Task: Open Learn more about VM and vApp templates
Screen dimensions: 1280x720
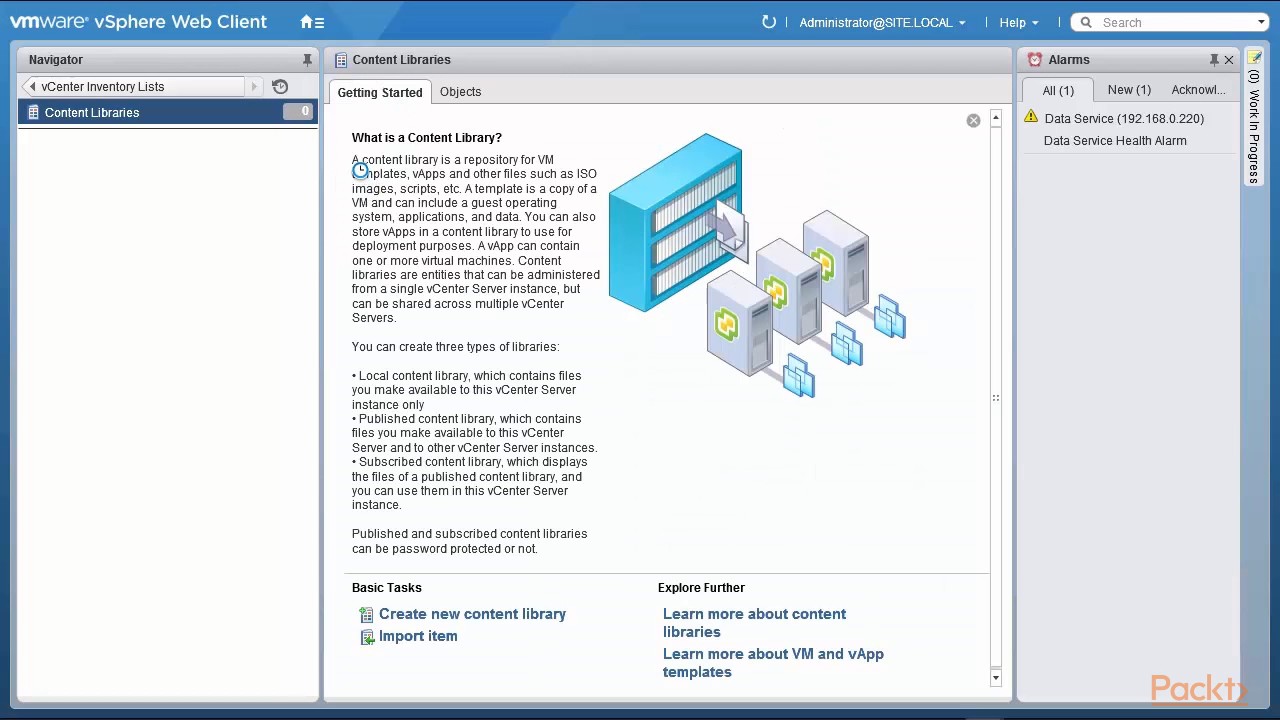Action: [x=773, y=663]
